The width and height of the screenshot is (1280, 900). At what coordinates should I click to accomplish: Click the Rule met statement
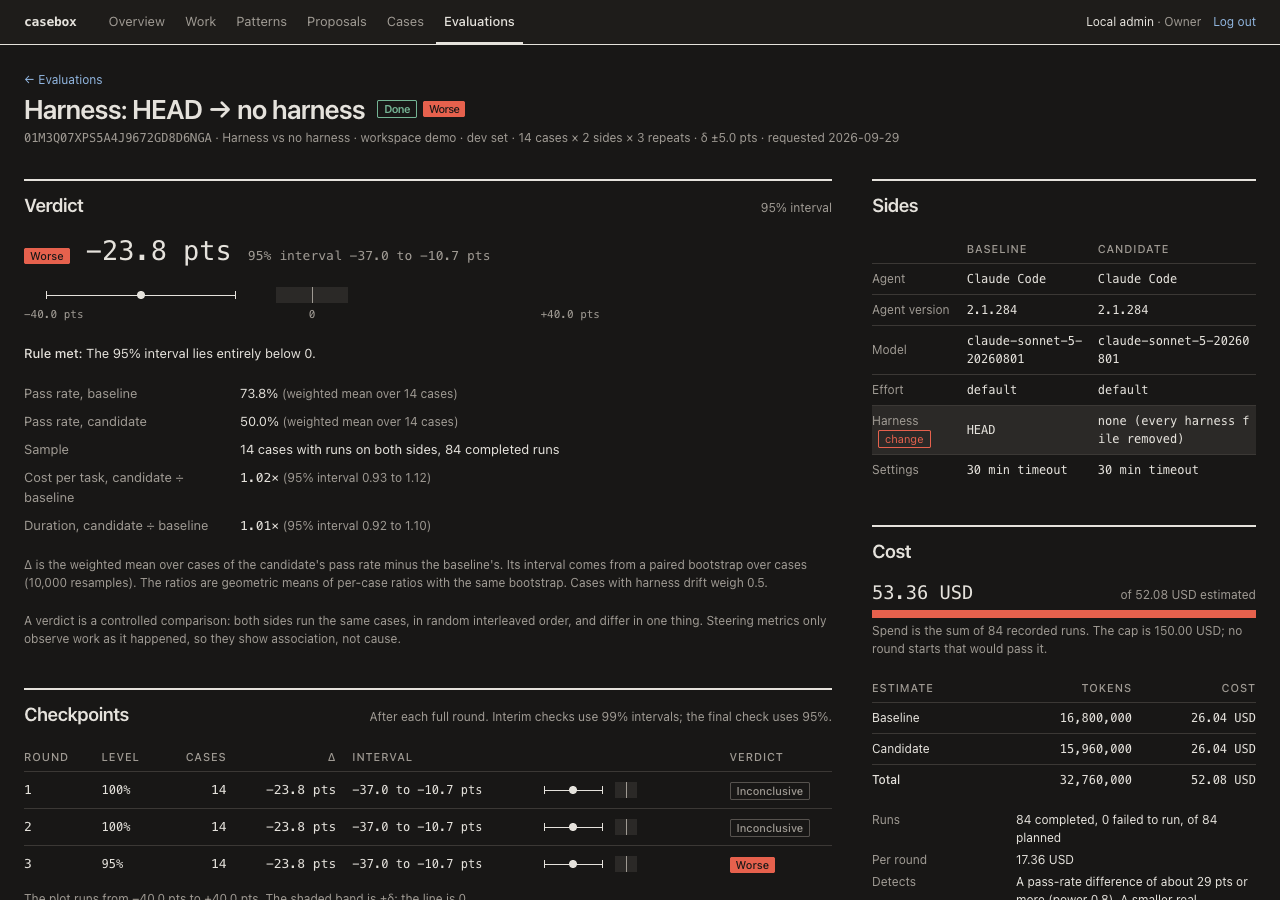(x=170, y=354)
